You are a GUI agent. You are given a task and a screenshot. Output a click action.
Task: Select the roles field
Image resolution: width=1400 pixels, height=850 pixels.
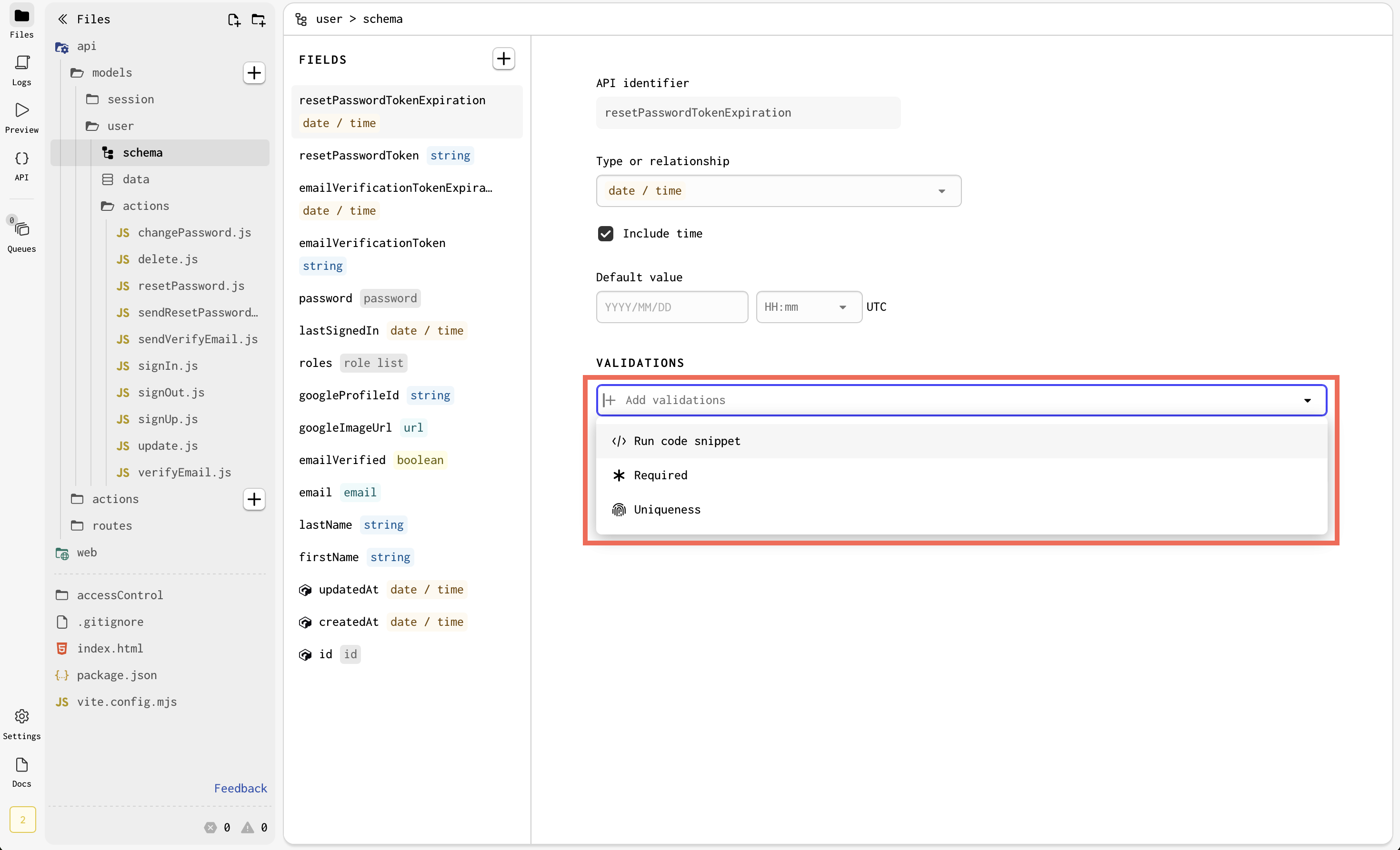coord(407,364)
